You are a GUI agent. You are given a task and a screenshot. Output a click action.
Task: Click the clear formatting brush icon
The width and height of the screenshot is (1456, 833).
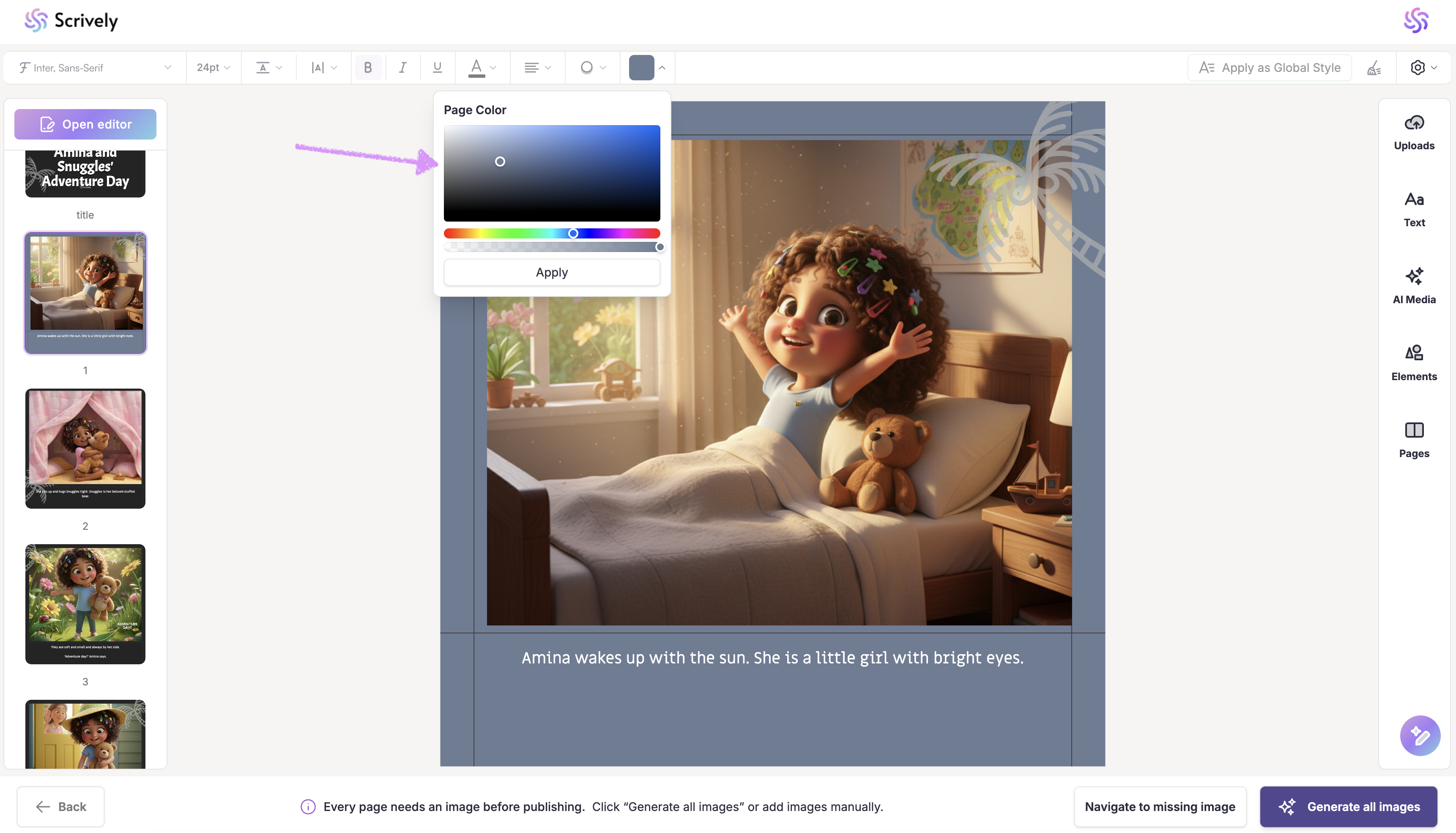coord(1374,68)
